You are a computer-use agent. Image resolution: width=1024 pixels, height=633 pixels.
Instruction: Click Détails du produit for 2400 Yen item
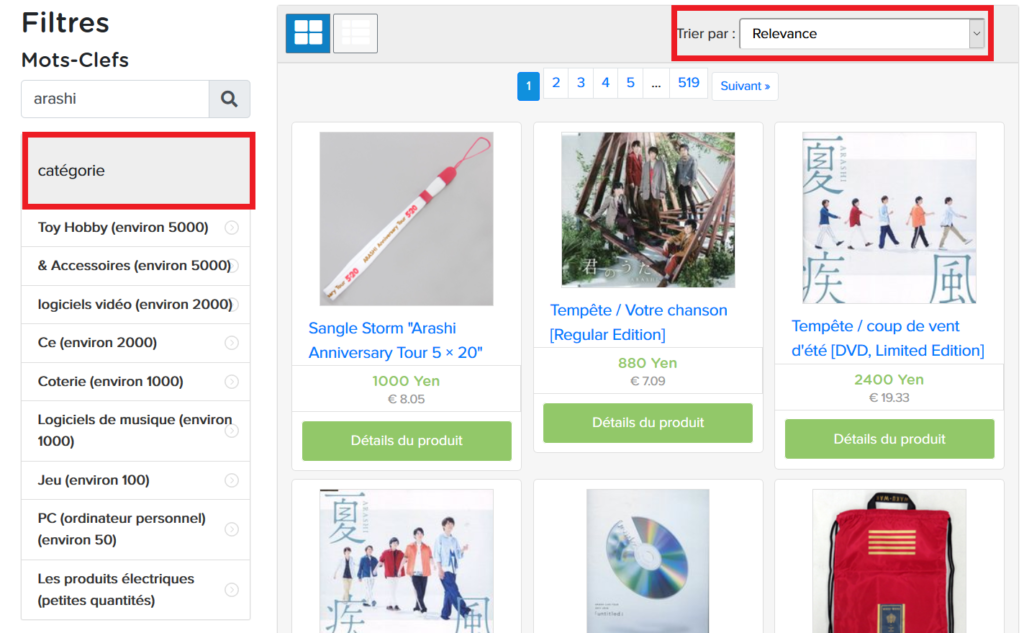click(889, 439)
